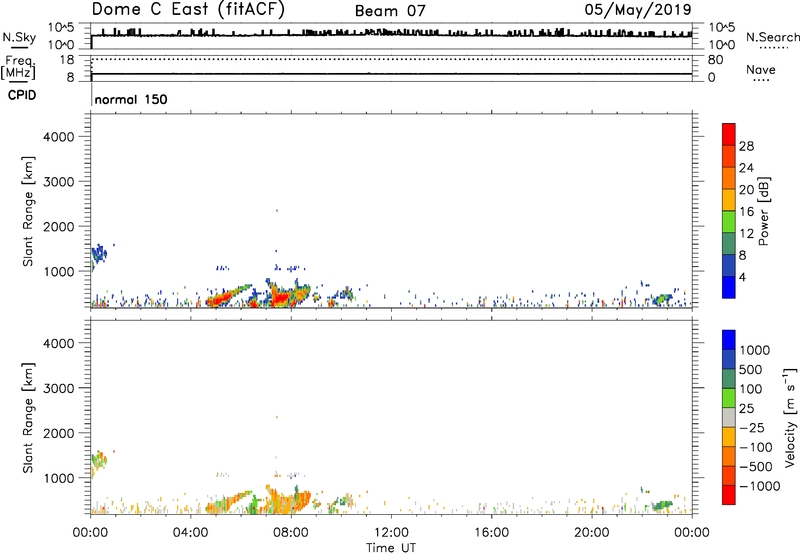Click the "12" power colorbar label

tap(746, 234)
